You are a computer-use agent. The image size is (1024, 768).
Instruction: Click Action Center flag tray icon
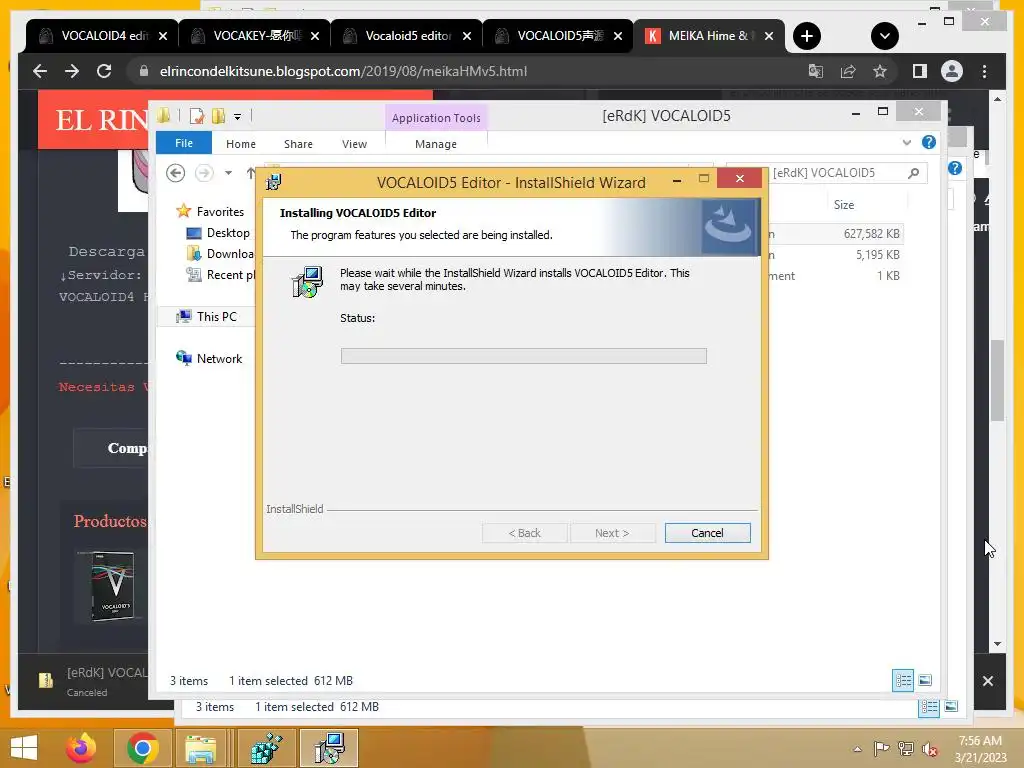[881, 749]
